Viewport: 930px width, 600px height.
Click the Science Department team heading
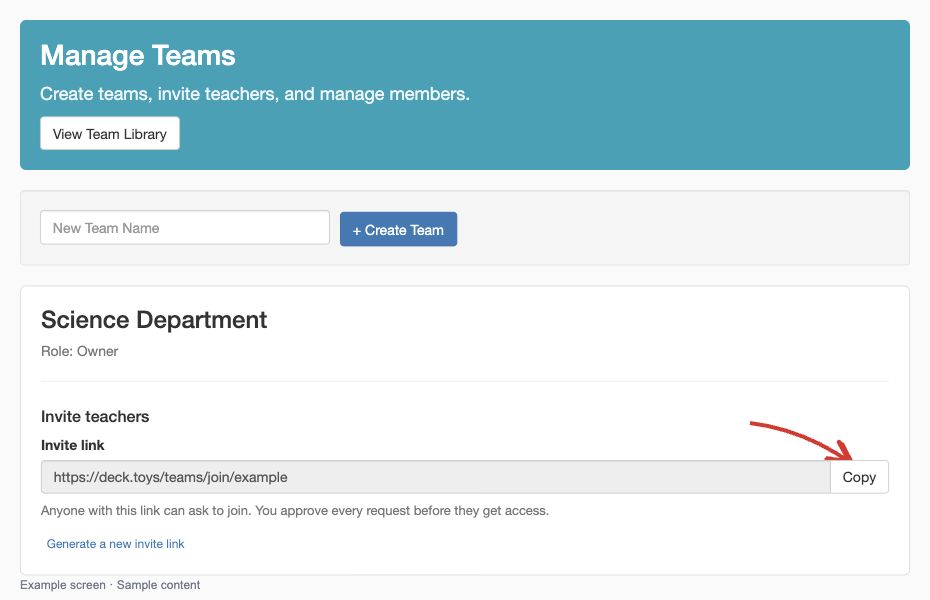[x=154, y=320]
